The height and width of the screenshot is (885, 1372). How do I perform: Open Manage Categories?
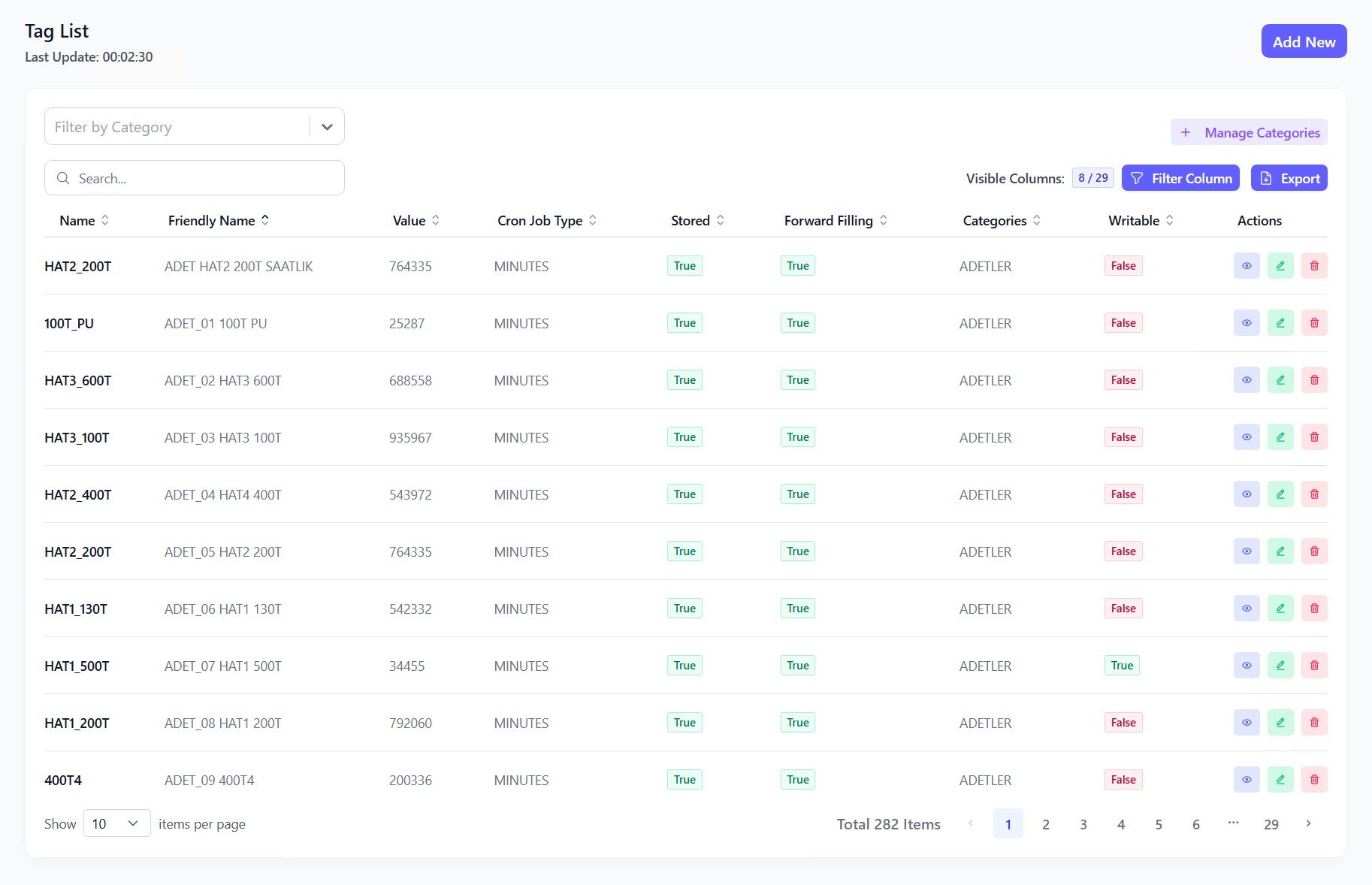tap(1248, 133)
